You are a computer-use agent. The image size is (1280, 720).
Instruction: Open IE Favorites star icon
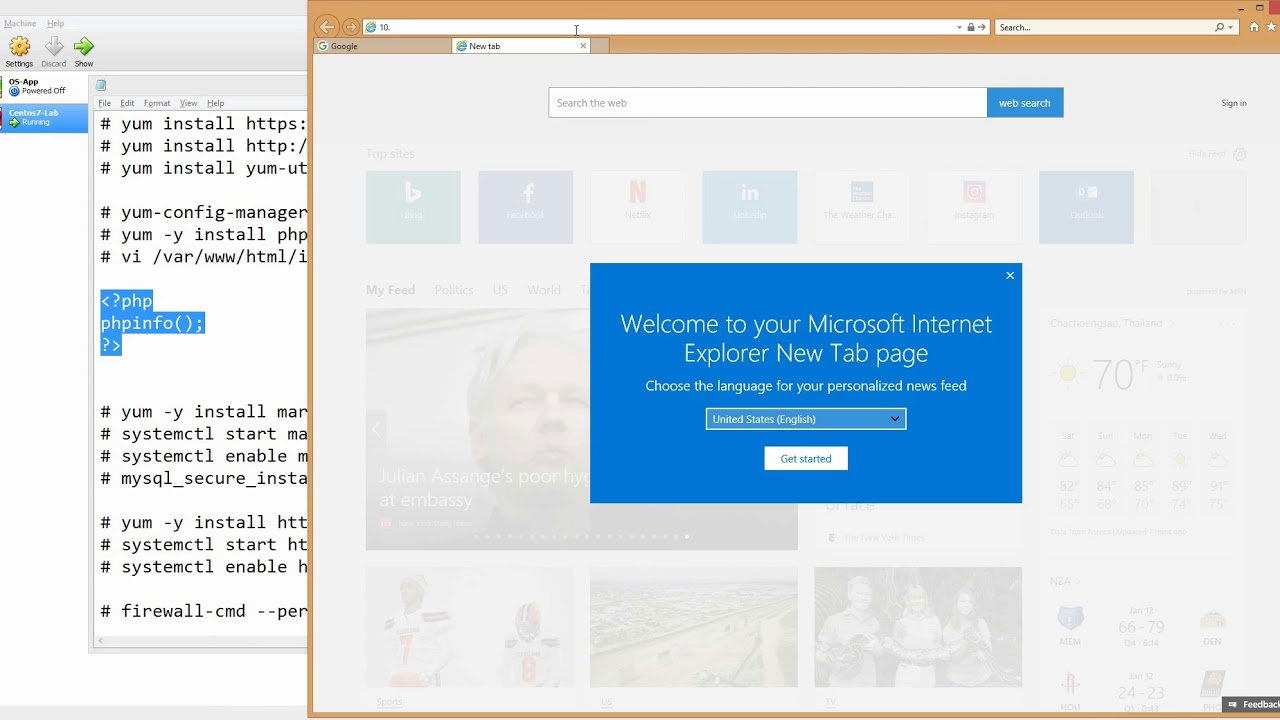click(1272, 27)
